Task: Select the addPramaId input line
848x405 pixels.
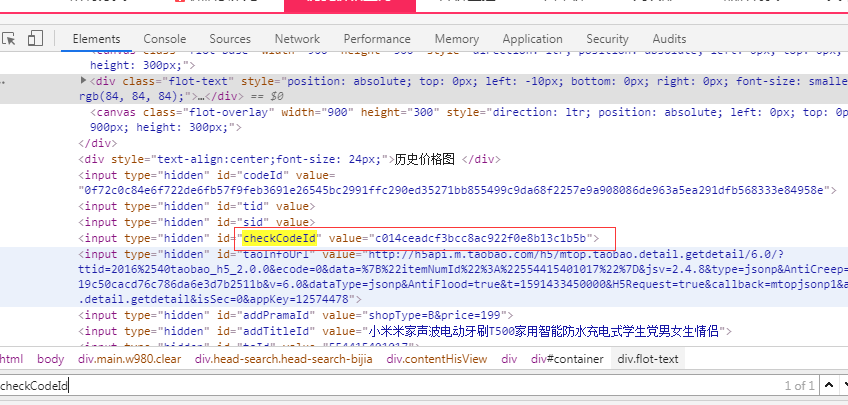Action: 296,315
